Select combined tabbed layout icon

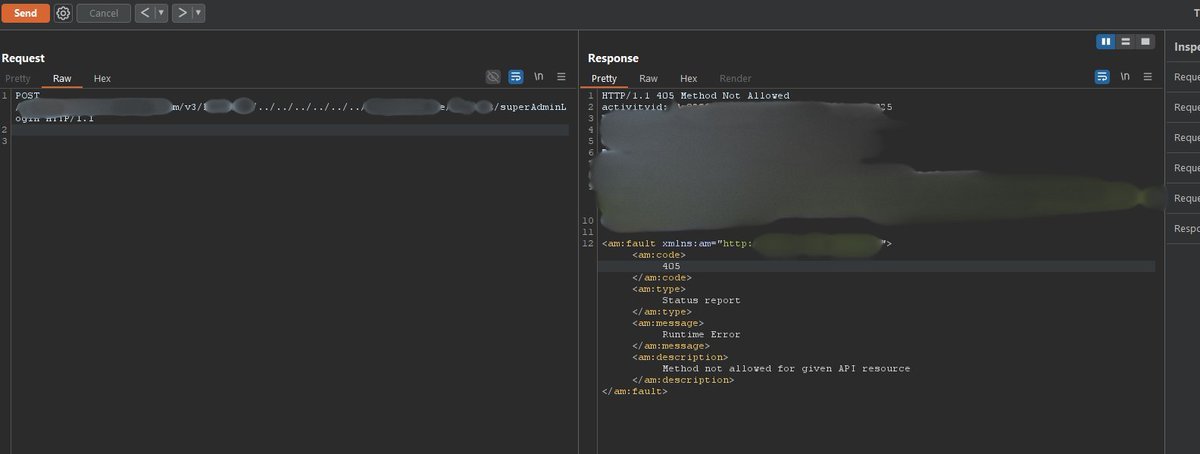coord(1146,42)
